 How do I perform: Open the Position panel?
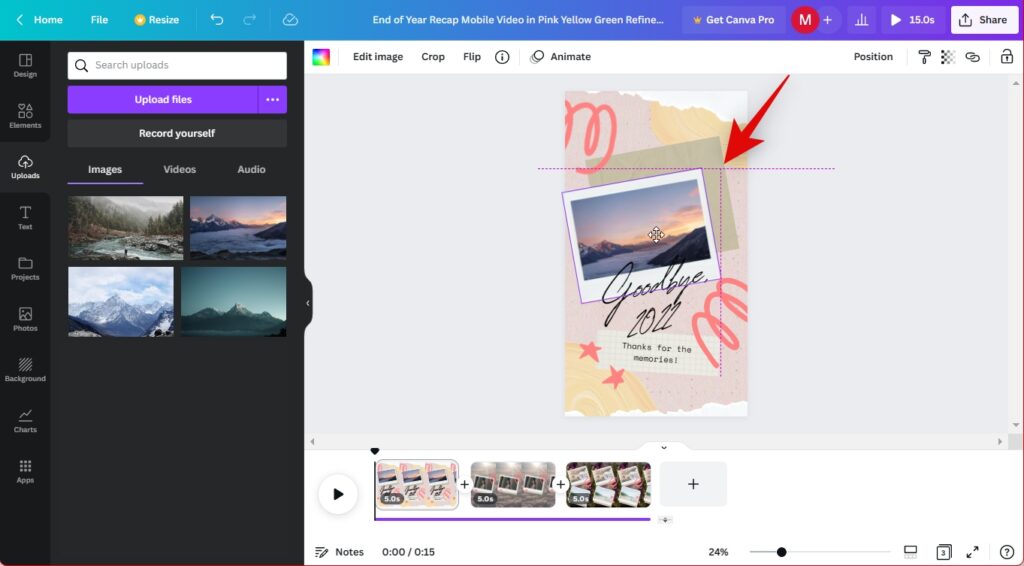873,57
